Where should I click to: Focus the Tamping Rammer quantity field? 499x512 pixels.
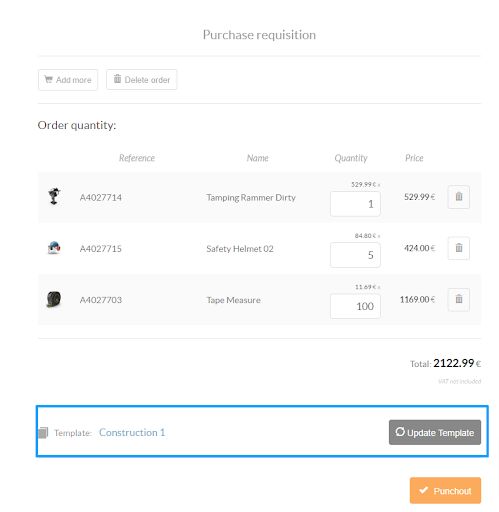pos(355,204)
